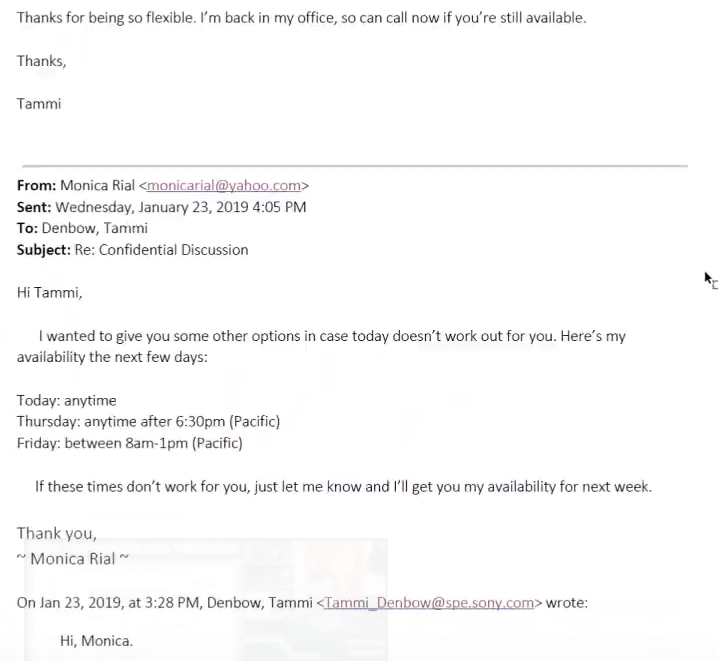The width and height of the screenshot is (718, 661).
Task: Click the sender name Monica Rial in header
Action: (x=98, y=185)
